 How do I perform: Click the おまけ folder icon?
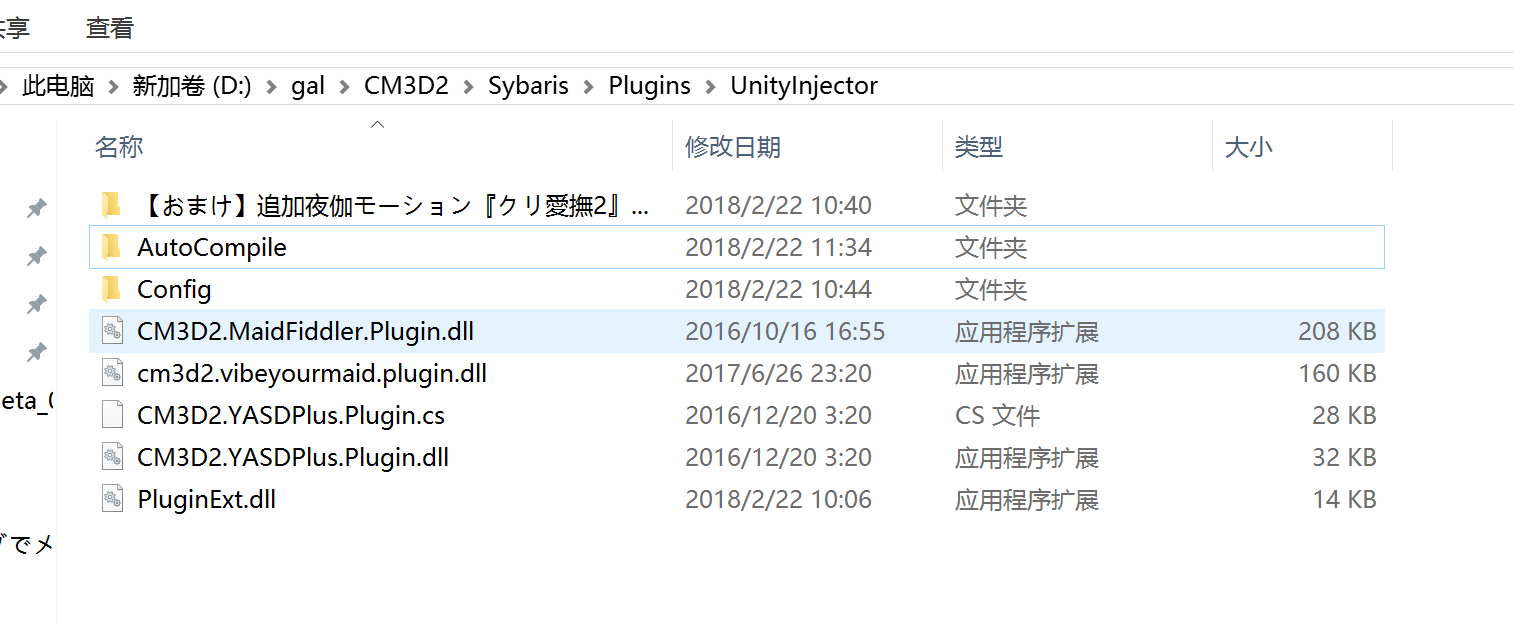tap(111, 205)
